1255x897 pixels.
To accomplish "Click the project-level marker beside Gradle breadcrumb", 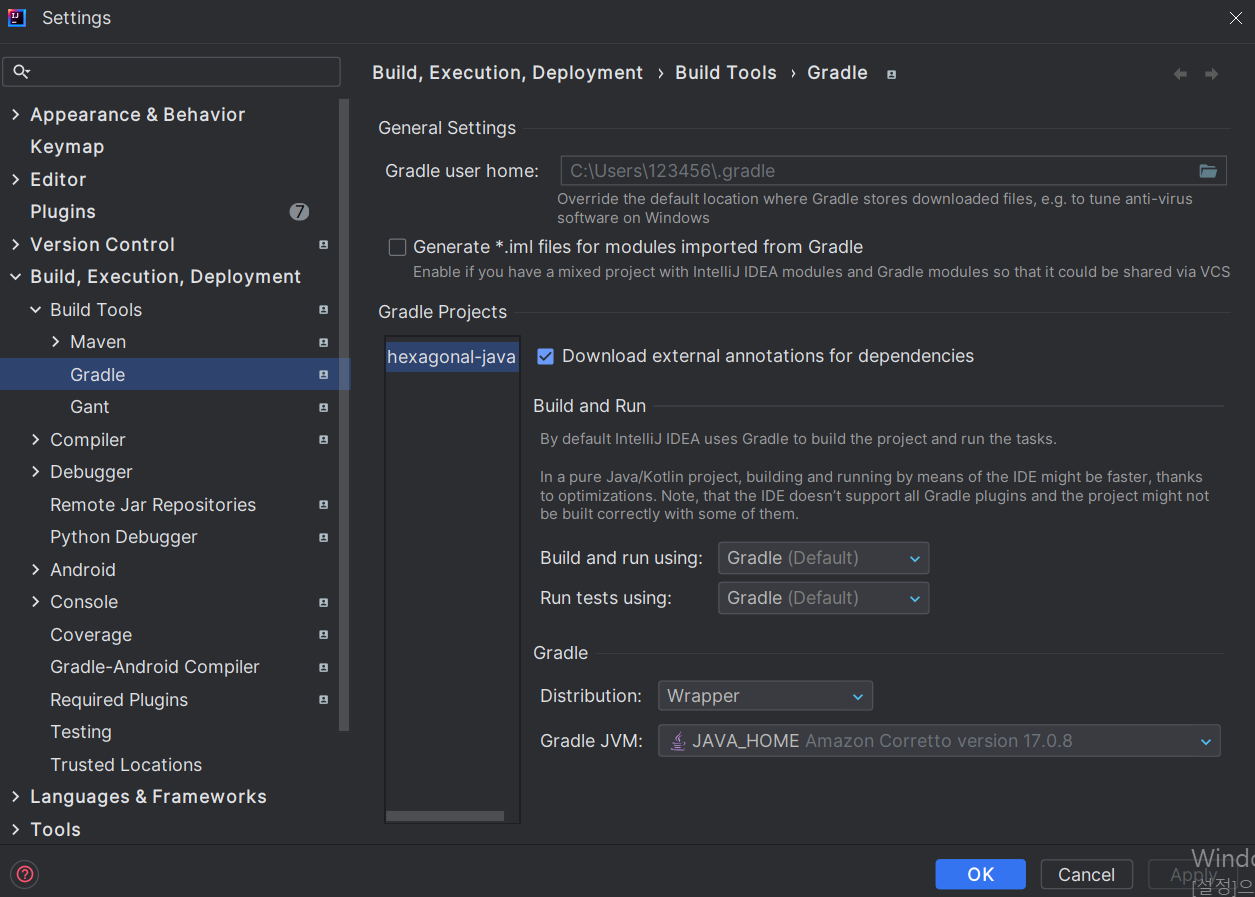I will pos(891,74).
